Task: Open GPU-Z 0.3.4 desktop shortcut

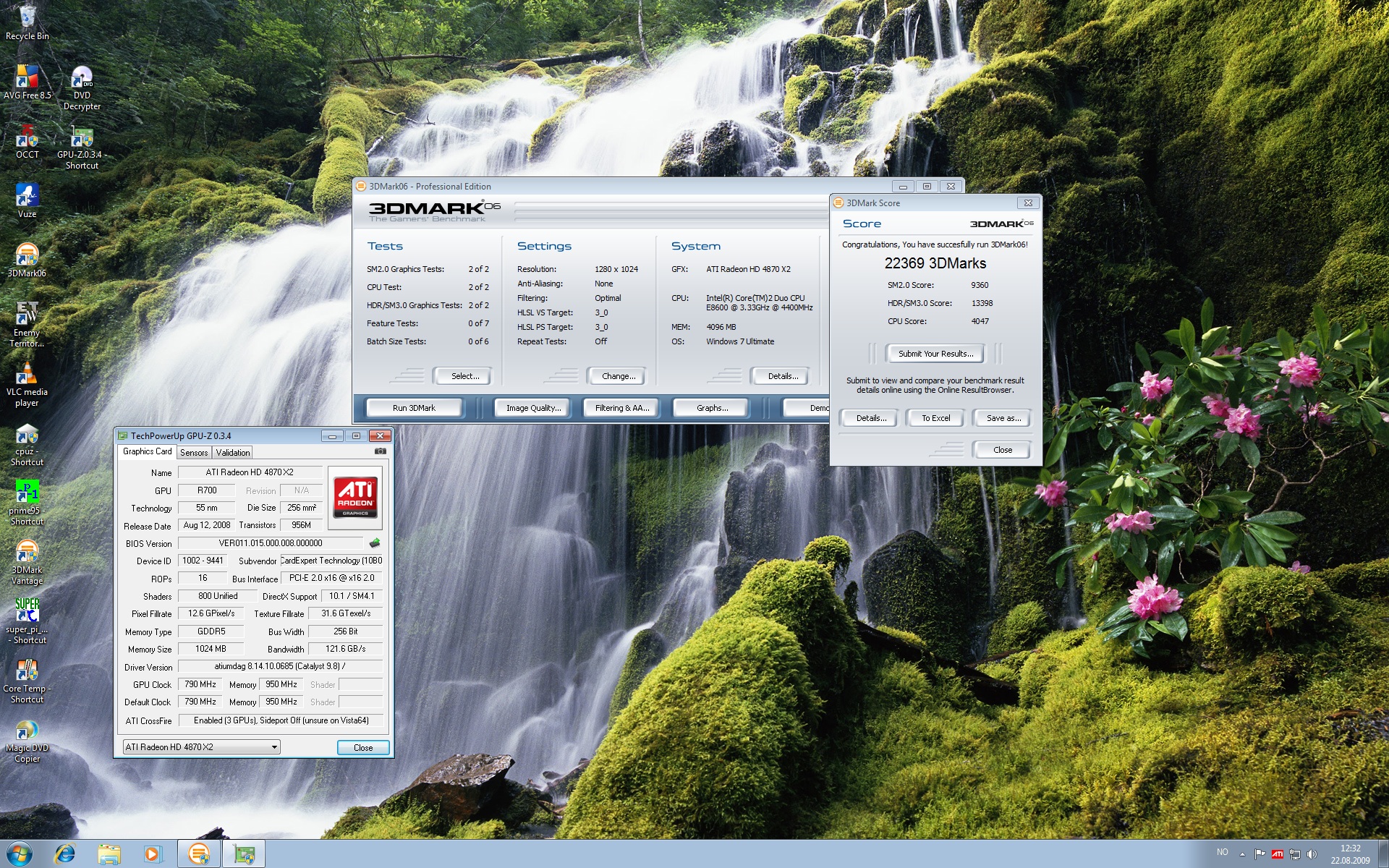Action: 82,148
